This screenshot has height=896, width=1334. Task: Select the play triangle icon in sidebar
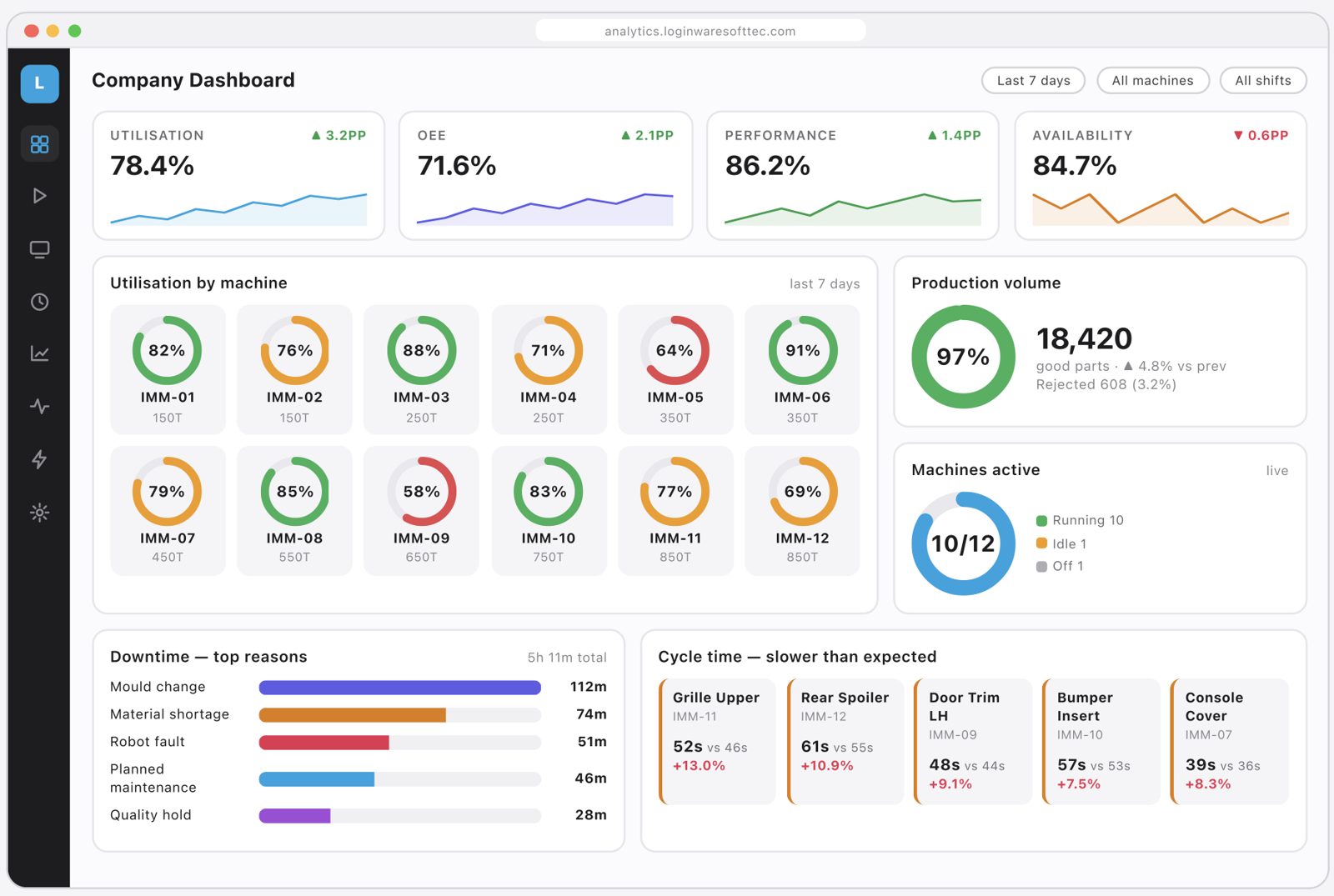tap(39, 196)
